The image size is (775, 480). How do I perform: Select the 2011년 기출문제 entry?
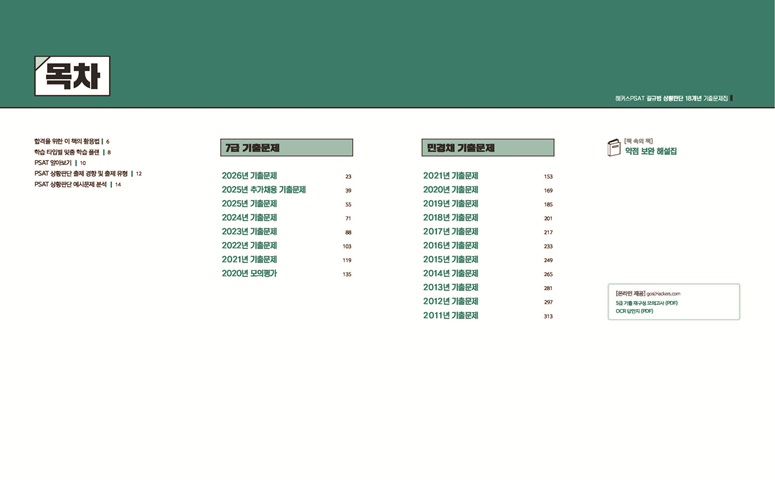click(450, 315)
